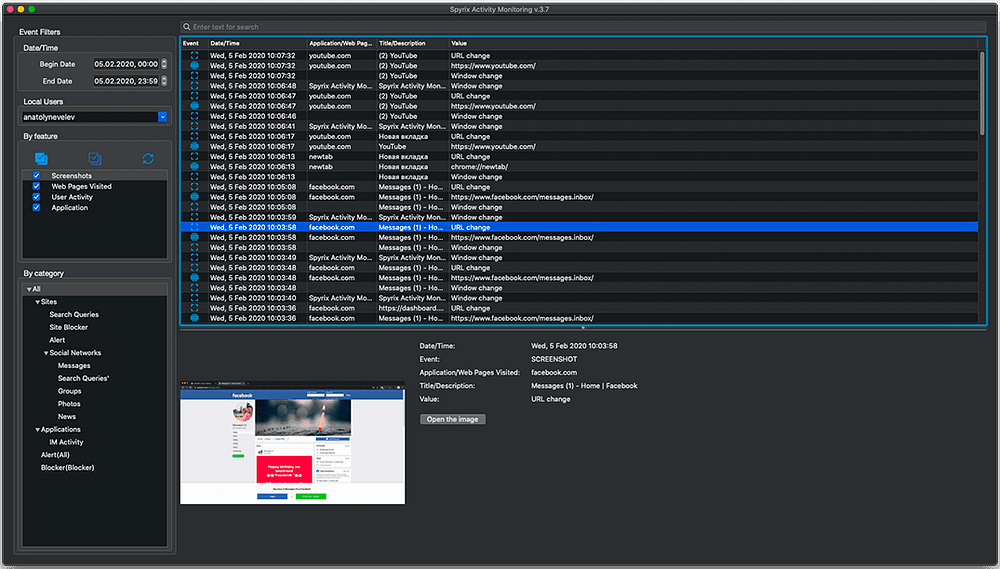Select Search Queries under Sites
Image resolution: width=1000 pixels, height=569 pixels.
click(74, 314)
